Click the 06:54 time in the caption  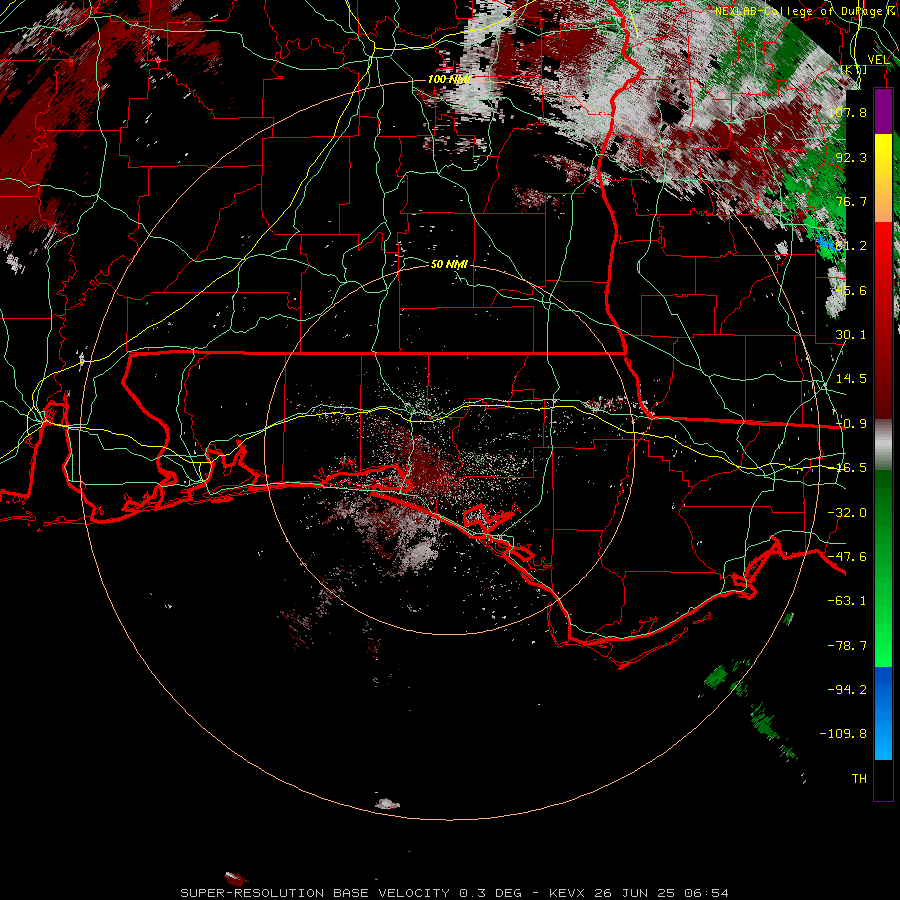click(709, 893)
